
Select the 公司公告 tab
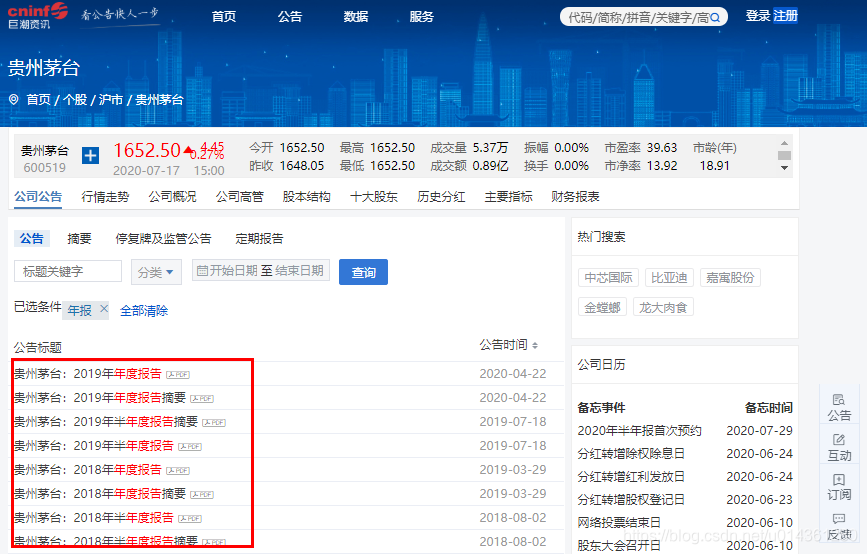(x=38, y=197)
